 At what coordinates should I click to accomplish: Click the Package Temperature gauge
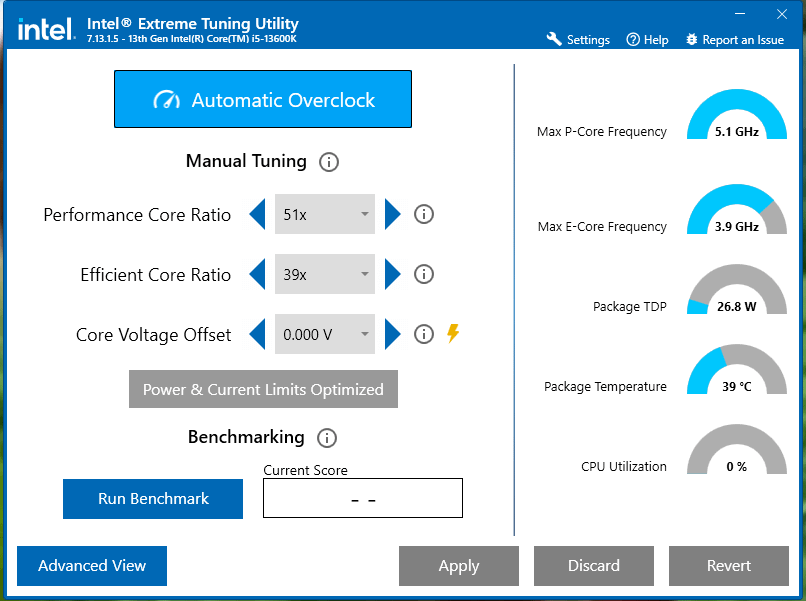pos(737,369)
